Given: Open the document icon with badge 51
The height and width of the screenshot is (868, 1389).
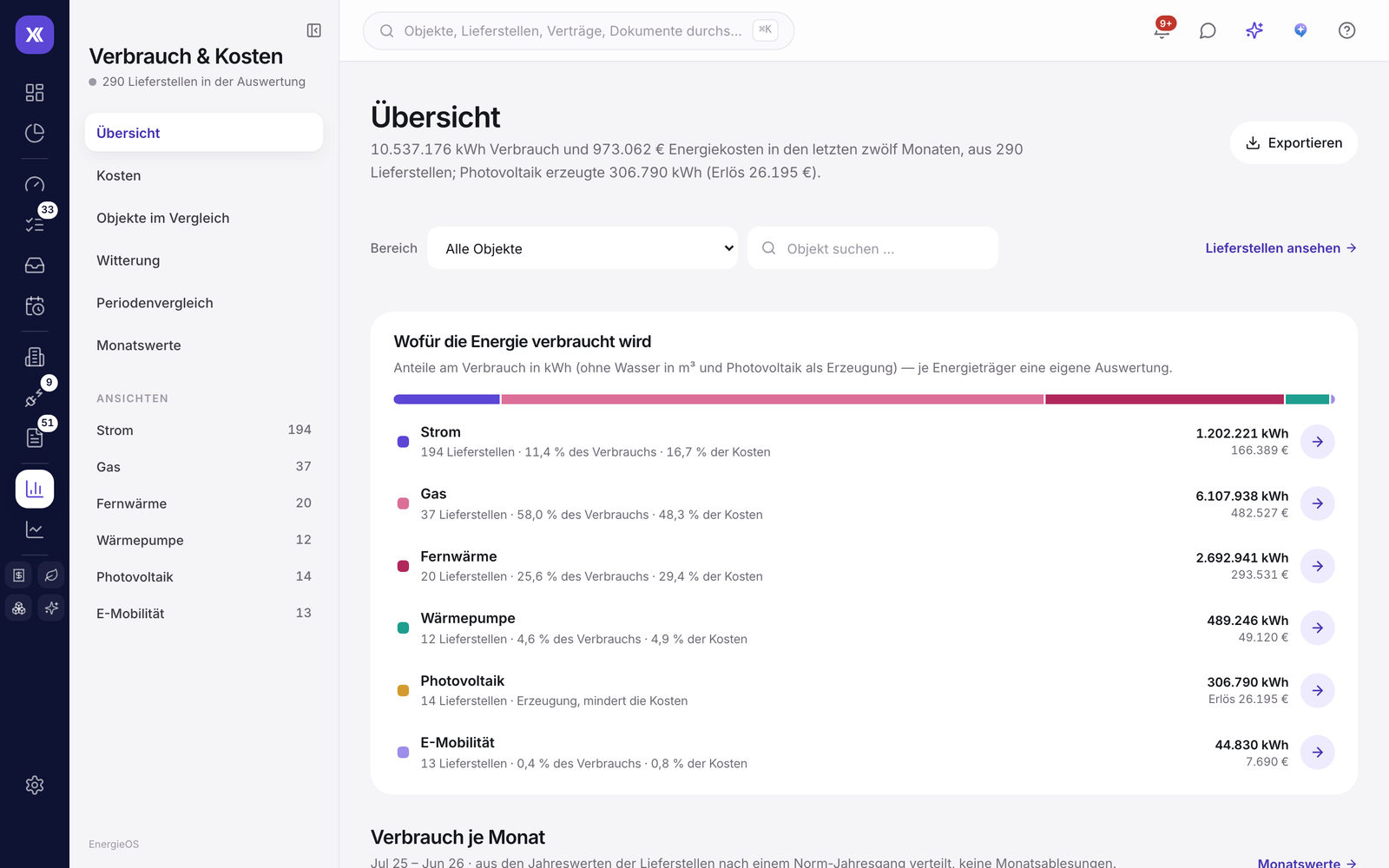Looking at the screenshot, I should click(35, 437).
